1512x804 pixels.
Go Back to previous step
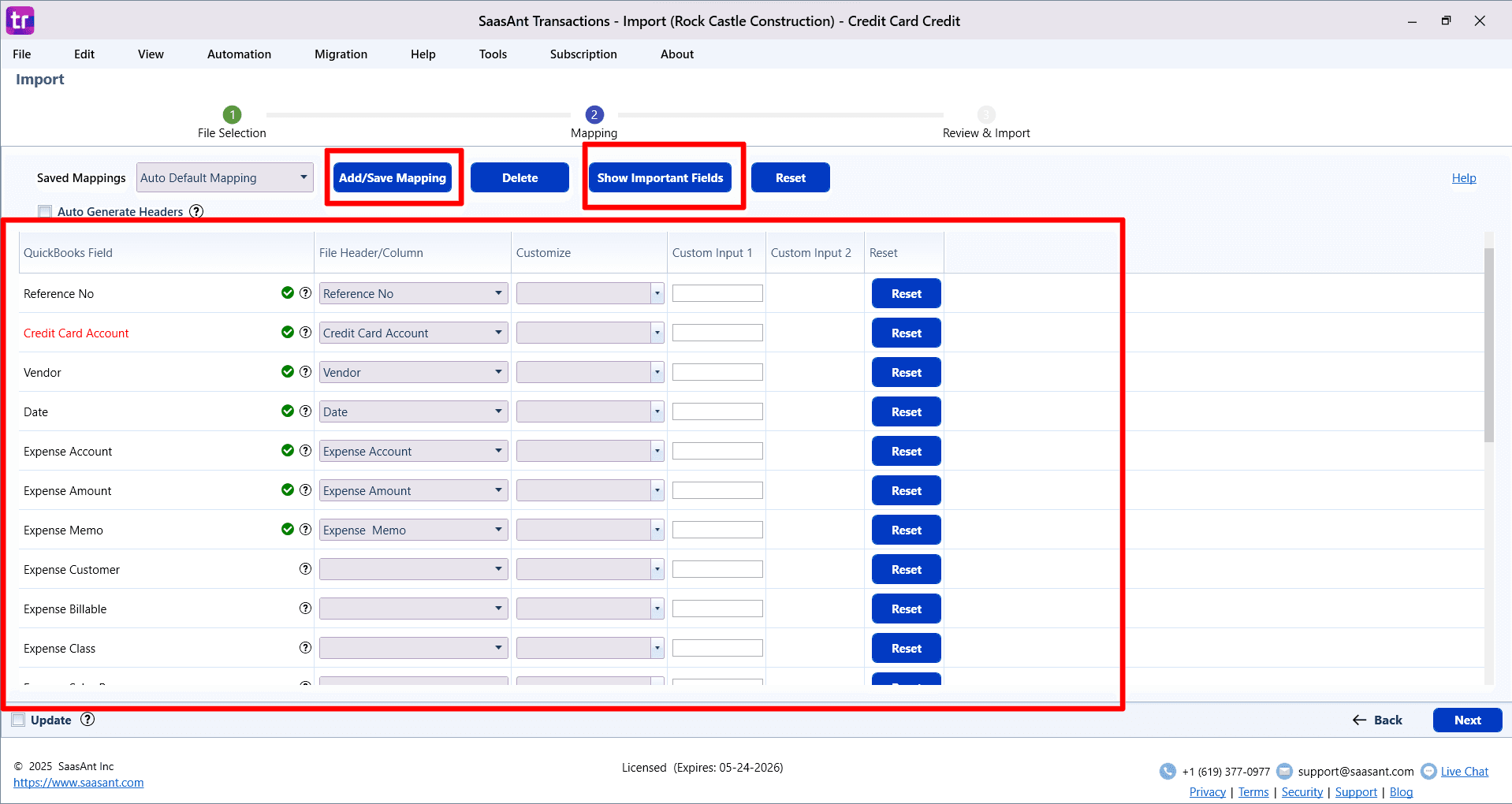tap(1377, 720)
